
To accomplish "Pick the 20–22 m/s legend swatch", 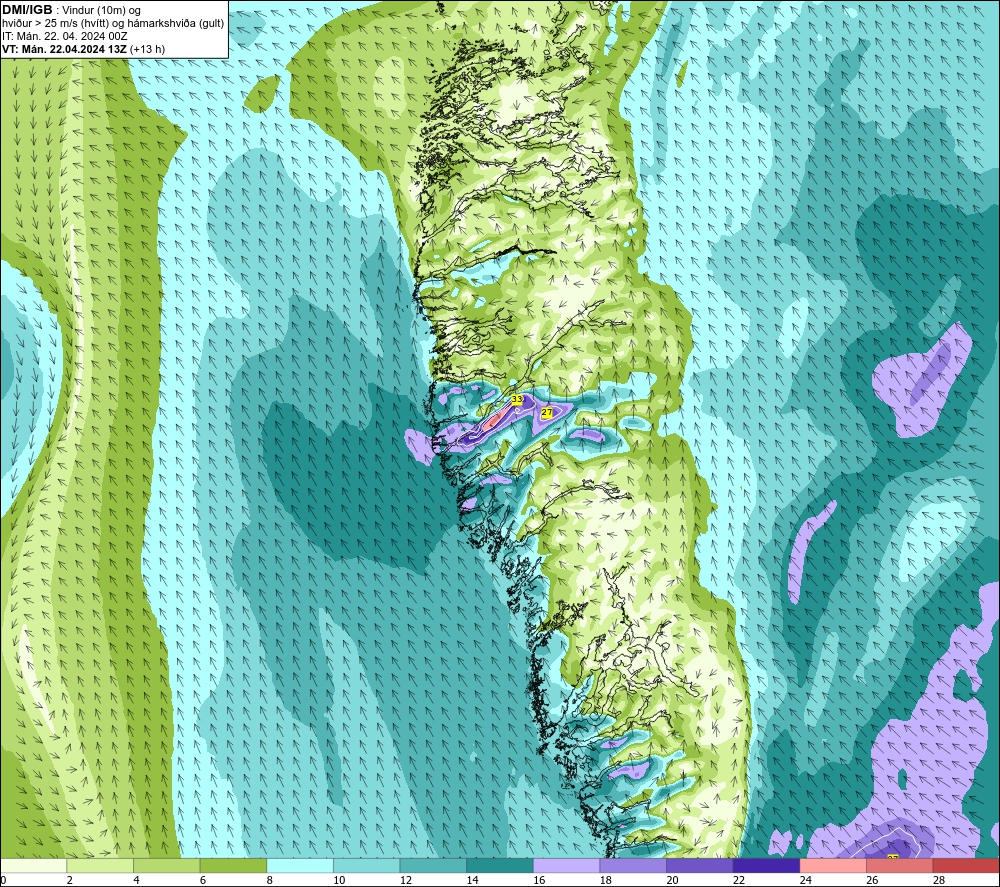I will [700, 865].
